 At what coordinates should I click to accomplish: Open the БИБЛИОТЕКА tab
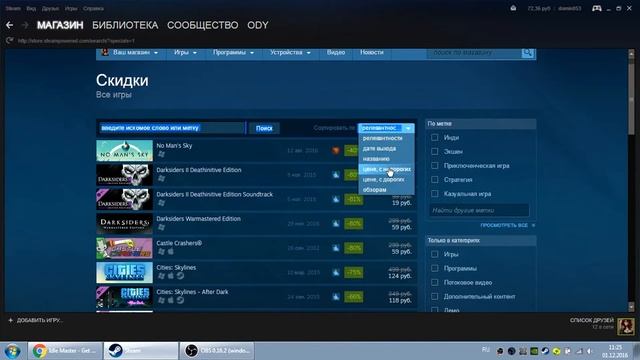125,25
